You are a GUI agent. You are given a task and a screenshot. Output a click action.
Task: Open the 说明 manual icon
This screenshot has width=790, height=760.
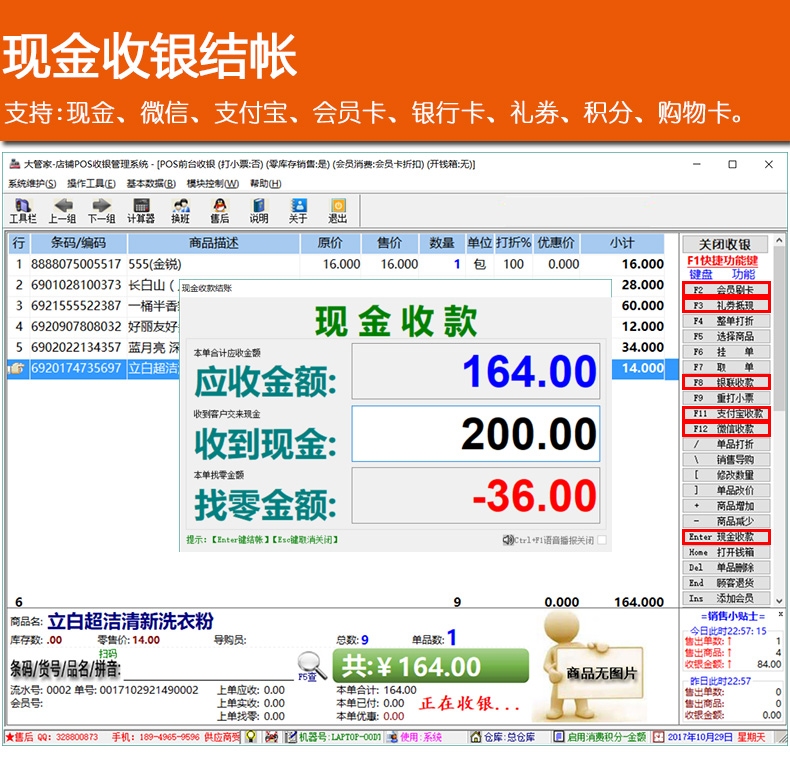[x=258, y=211]
